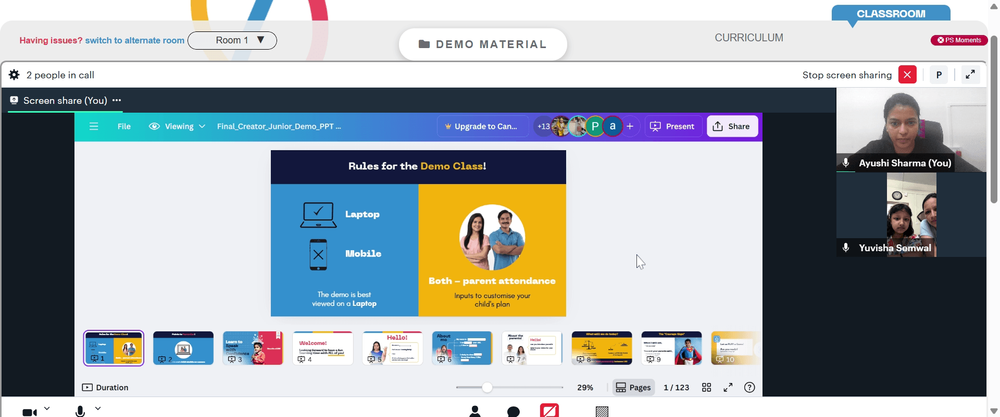Select the Screen share (You) tab
This screenshot has width=1000, height=417.
click(x=65, y=101)
